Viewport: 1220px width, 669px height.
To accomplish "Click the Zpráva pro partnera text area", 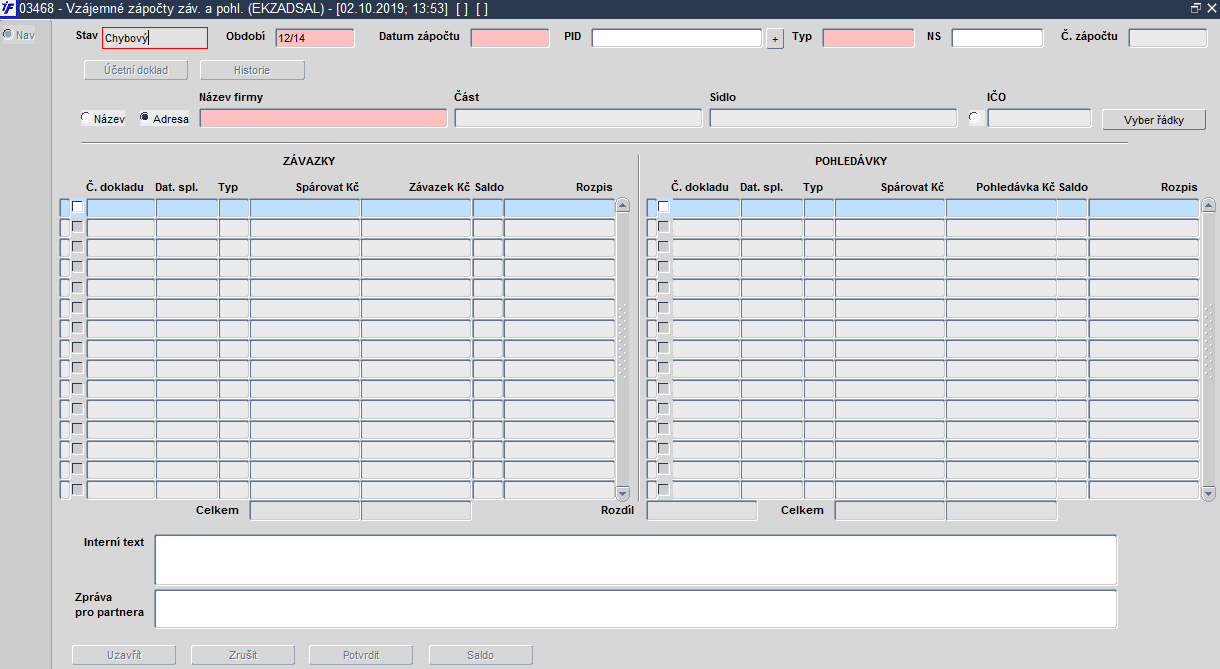I will (x=636, y=609).
